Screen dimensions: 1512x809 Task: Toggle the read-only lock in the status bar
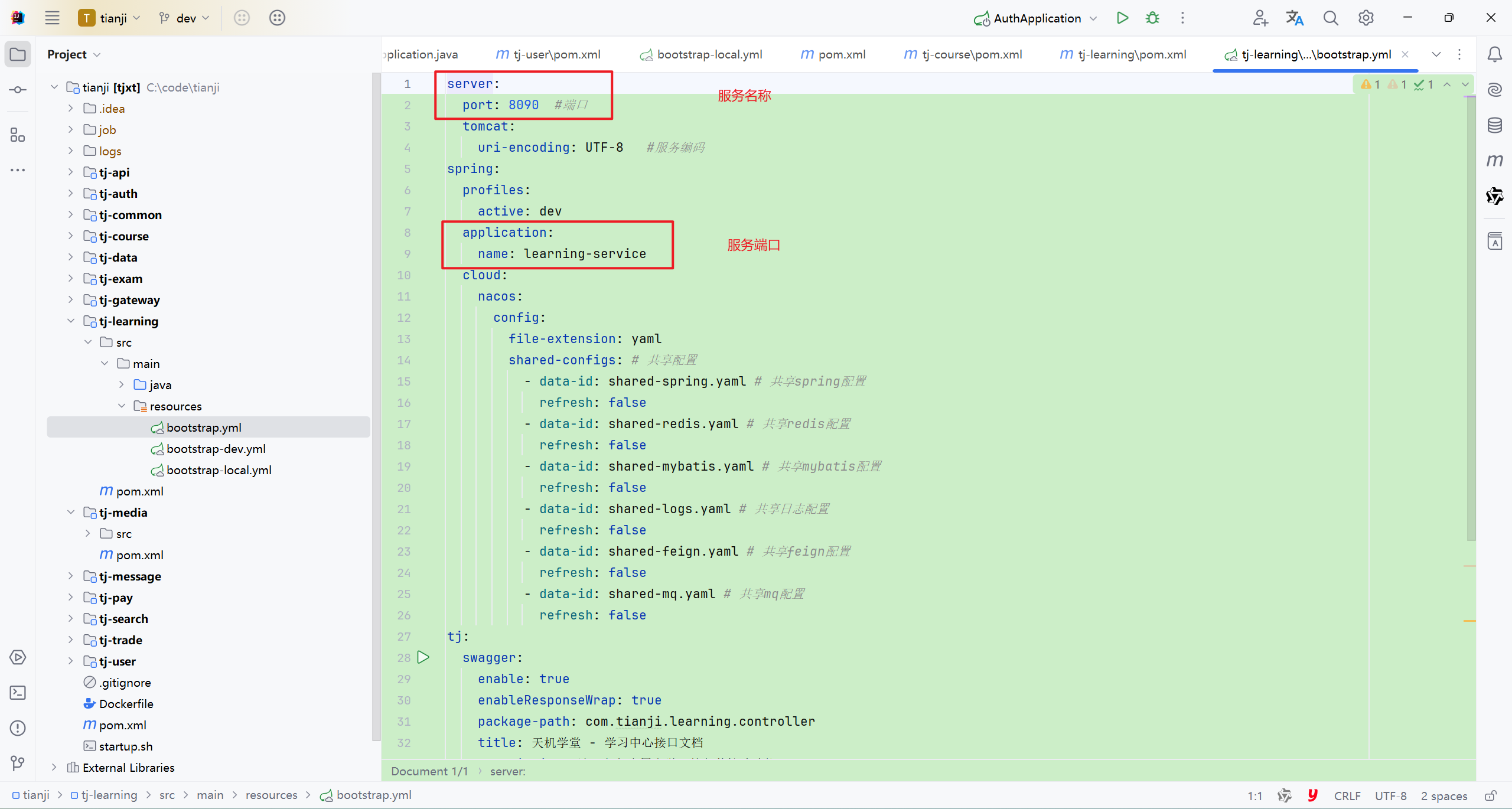(1491, 796)
